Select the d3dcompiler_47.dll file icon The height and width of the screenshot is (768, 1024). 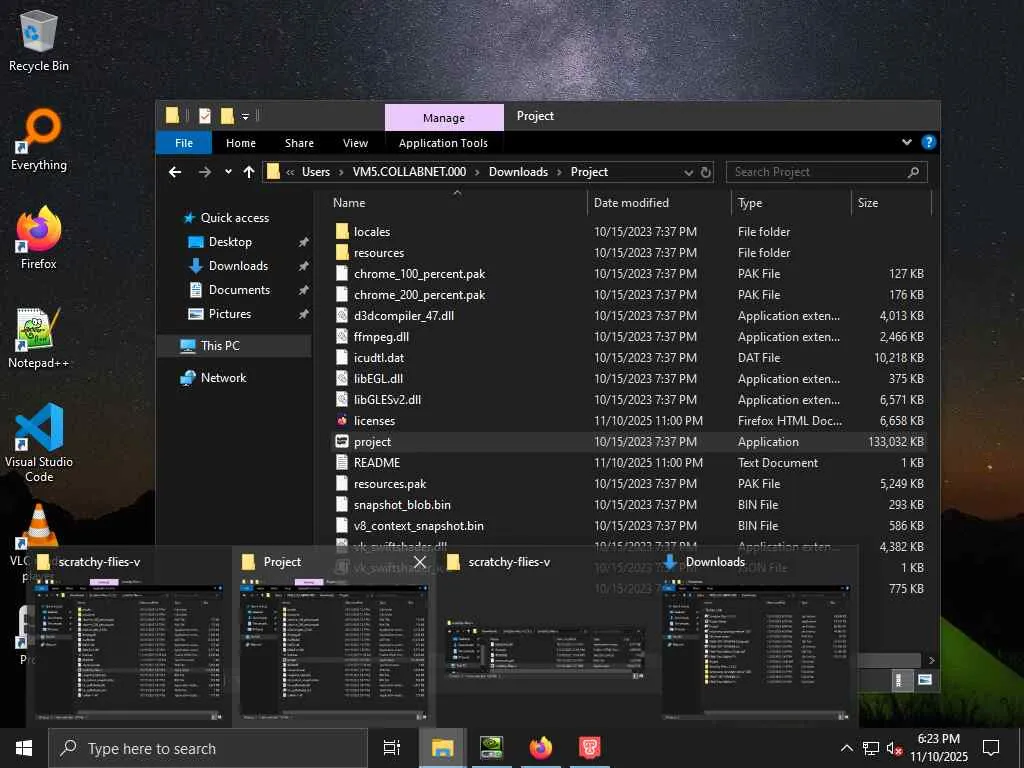(x=342, y=315)
